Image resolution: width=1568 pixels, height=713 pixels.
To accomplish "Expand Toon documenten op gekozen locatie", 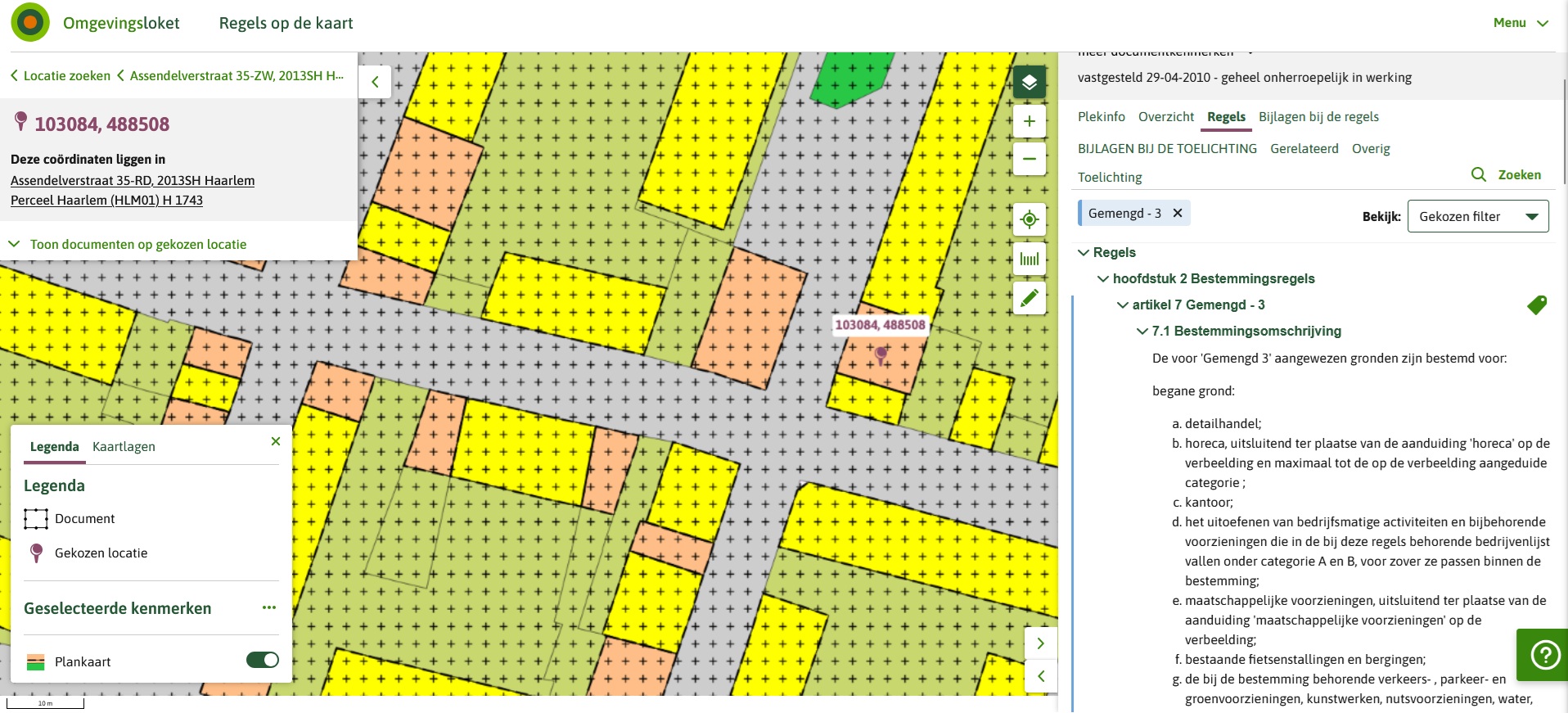I will click(x=127, y=244).
